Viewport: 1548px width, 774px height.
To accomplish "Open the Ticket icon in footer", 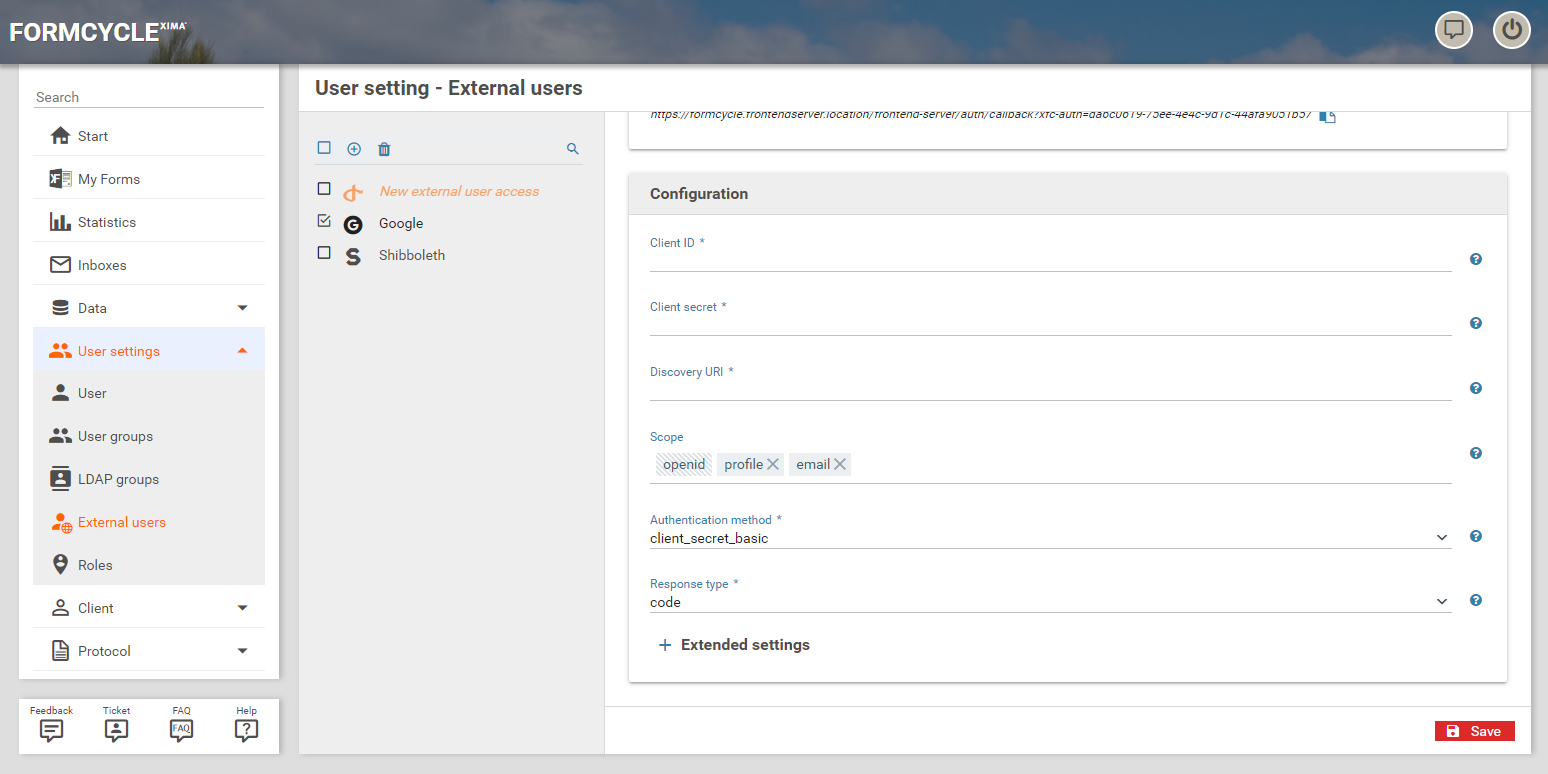I will (x=116, y=729).
